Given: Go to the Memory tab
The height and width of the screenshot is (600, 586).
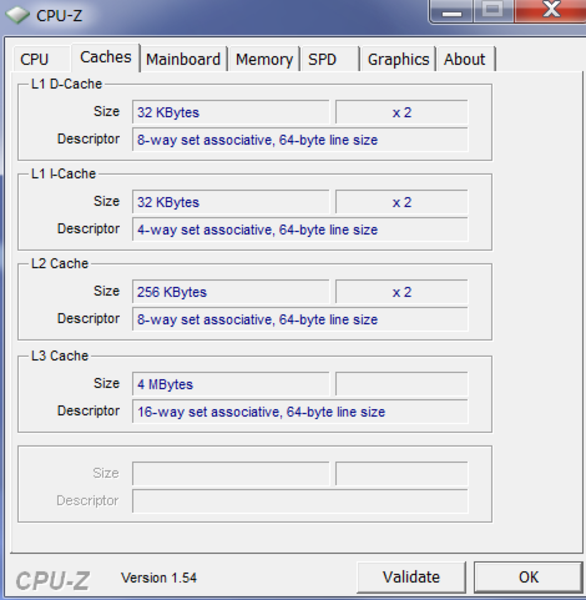Looking at the screenshot, I should click(264, 59).
